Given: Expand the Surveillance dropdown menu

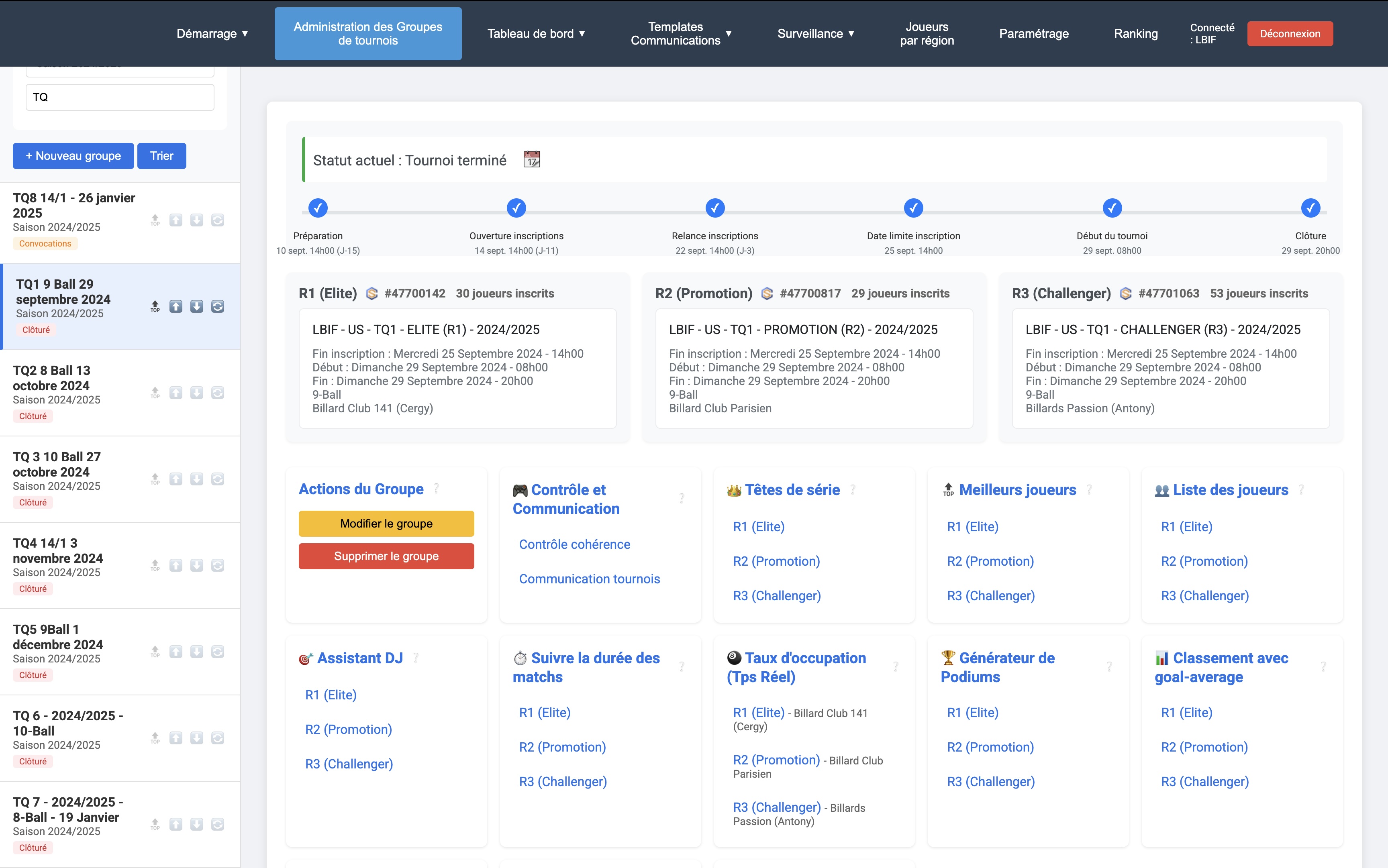Looking at the screenshot, I should click(x=815, y=34).
